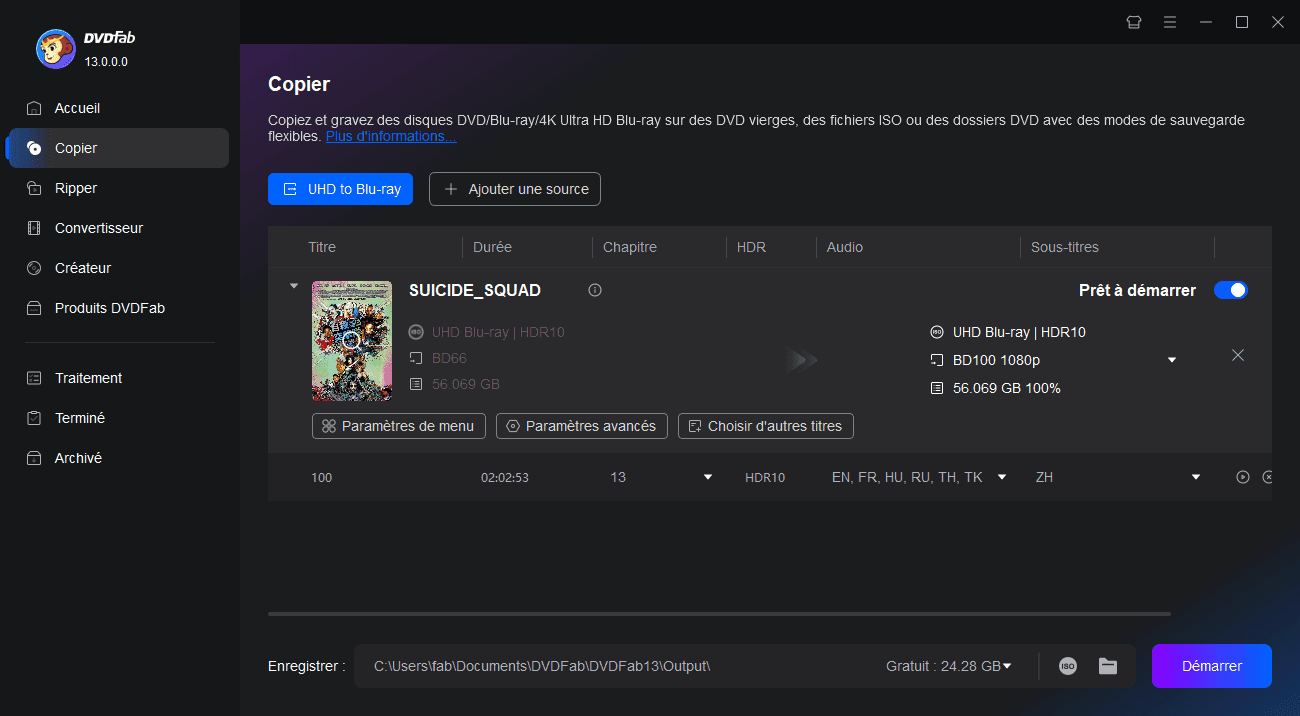This screenshot has width=1300, height=716.
Task: Click the HDR10 cell of title 100
Action: [765, 478]
